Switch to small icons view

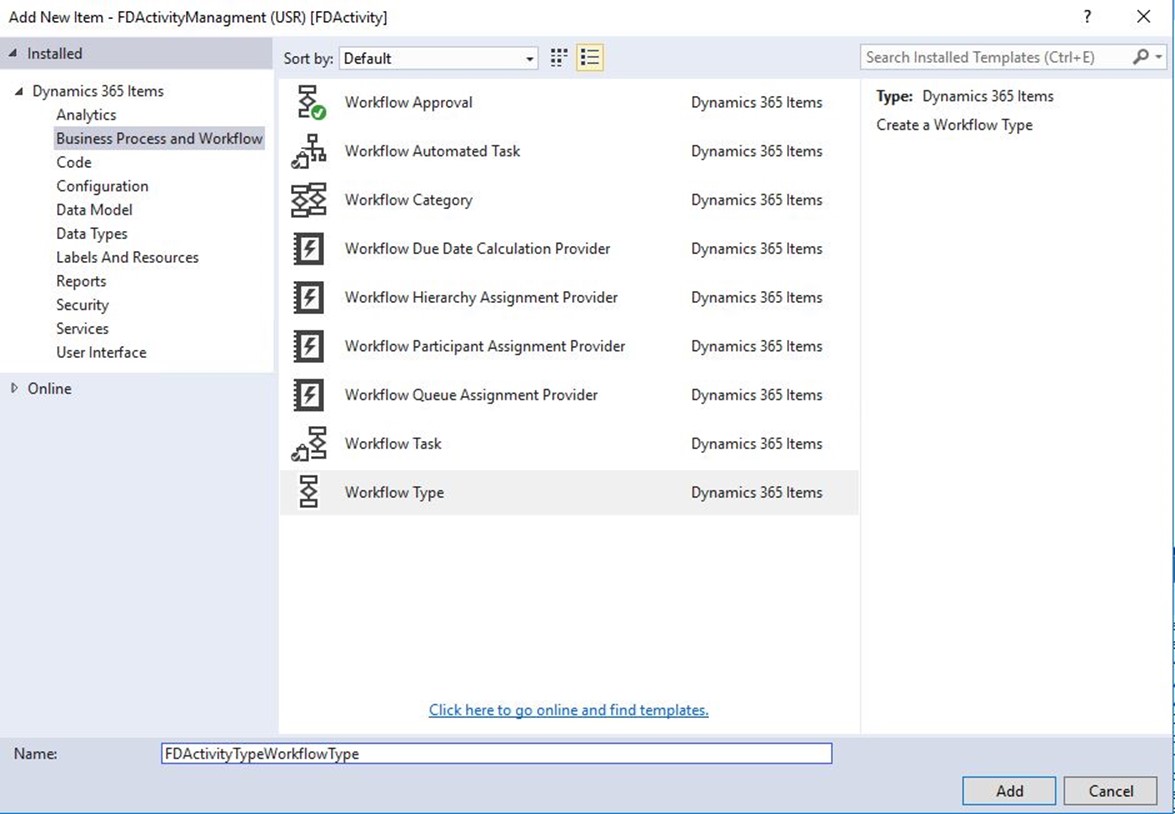[x=559, y=58]
